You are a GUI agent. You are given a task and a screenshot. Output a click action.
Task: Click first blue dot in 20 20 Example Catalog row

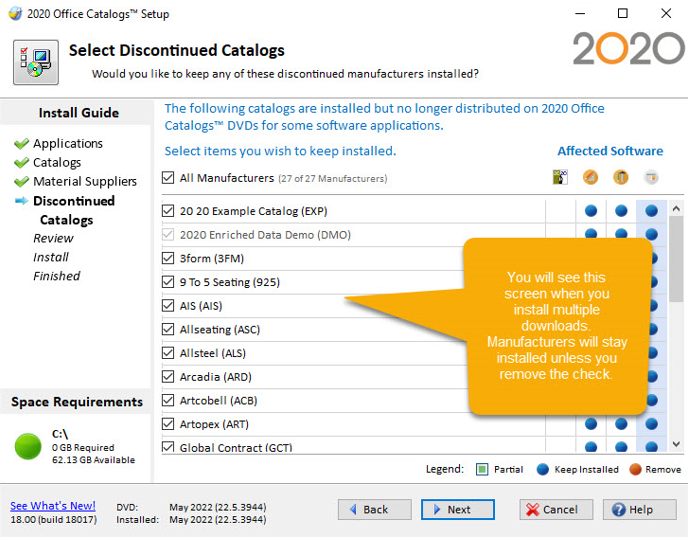coord(591,211)
